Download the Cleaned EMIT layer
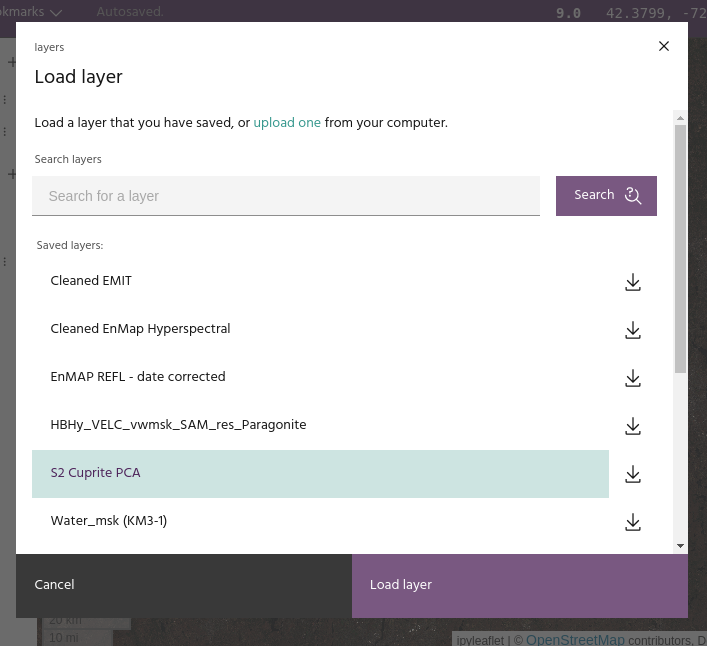The height and width of the screenshot is (646, 707). (x=632, y=282)
